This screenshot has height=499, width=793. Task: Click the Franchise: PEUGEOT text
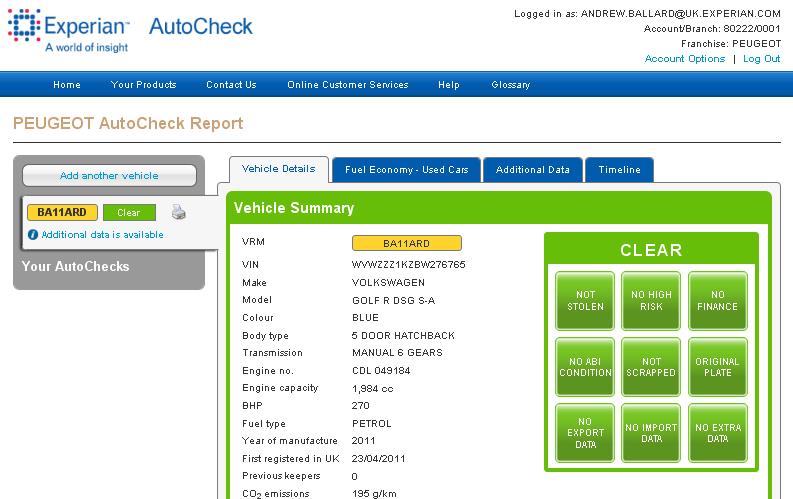tap(731, 43)
